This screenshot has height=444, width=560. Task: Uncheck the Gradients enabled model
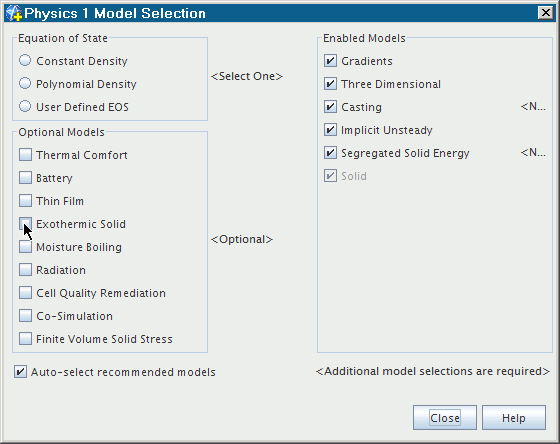point(330,61)
